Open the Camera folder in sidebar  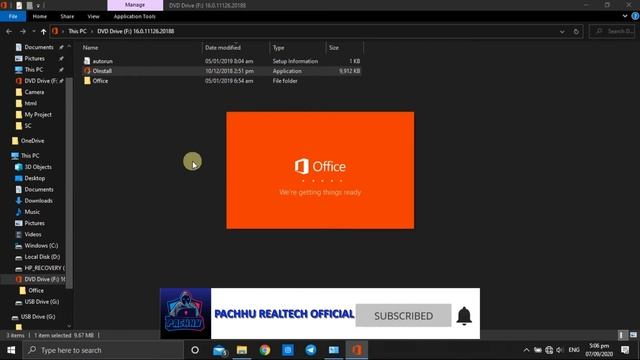pyautogui.click(x=34, y=92)
